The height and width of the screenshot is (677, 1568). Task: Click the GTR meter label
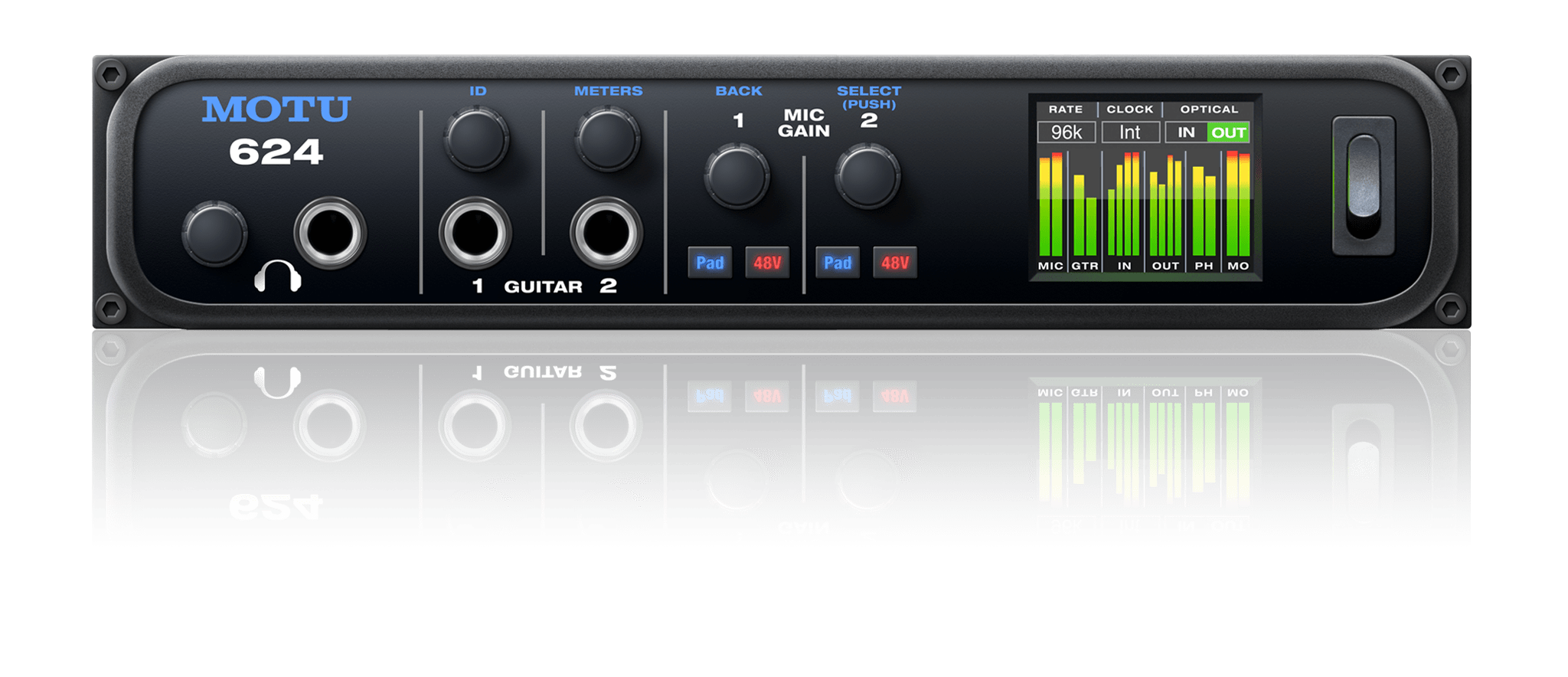(1085, 266)
